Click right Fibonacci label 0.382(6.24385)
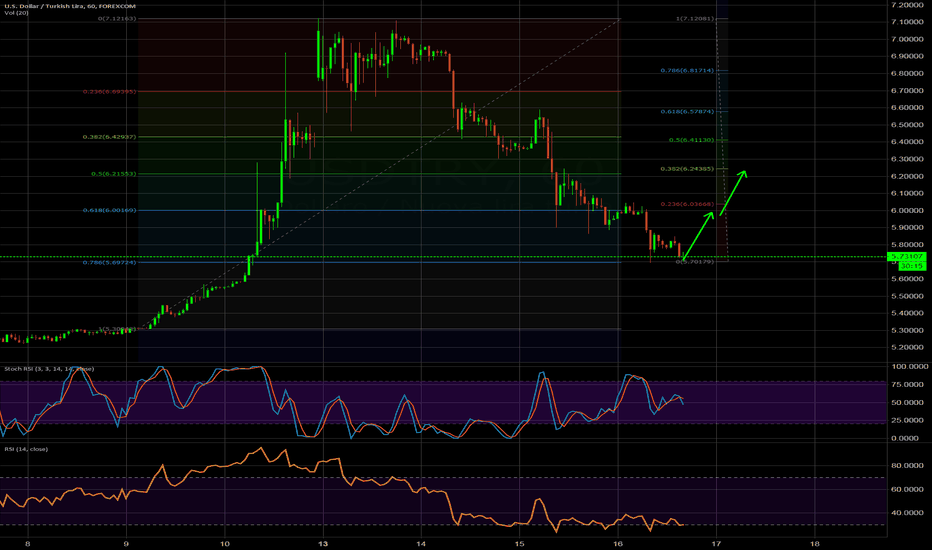Viewport: 932px width, 550px height. pos(687,168)
